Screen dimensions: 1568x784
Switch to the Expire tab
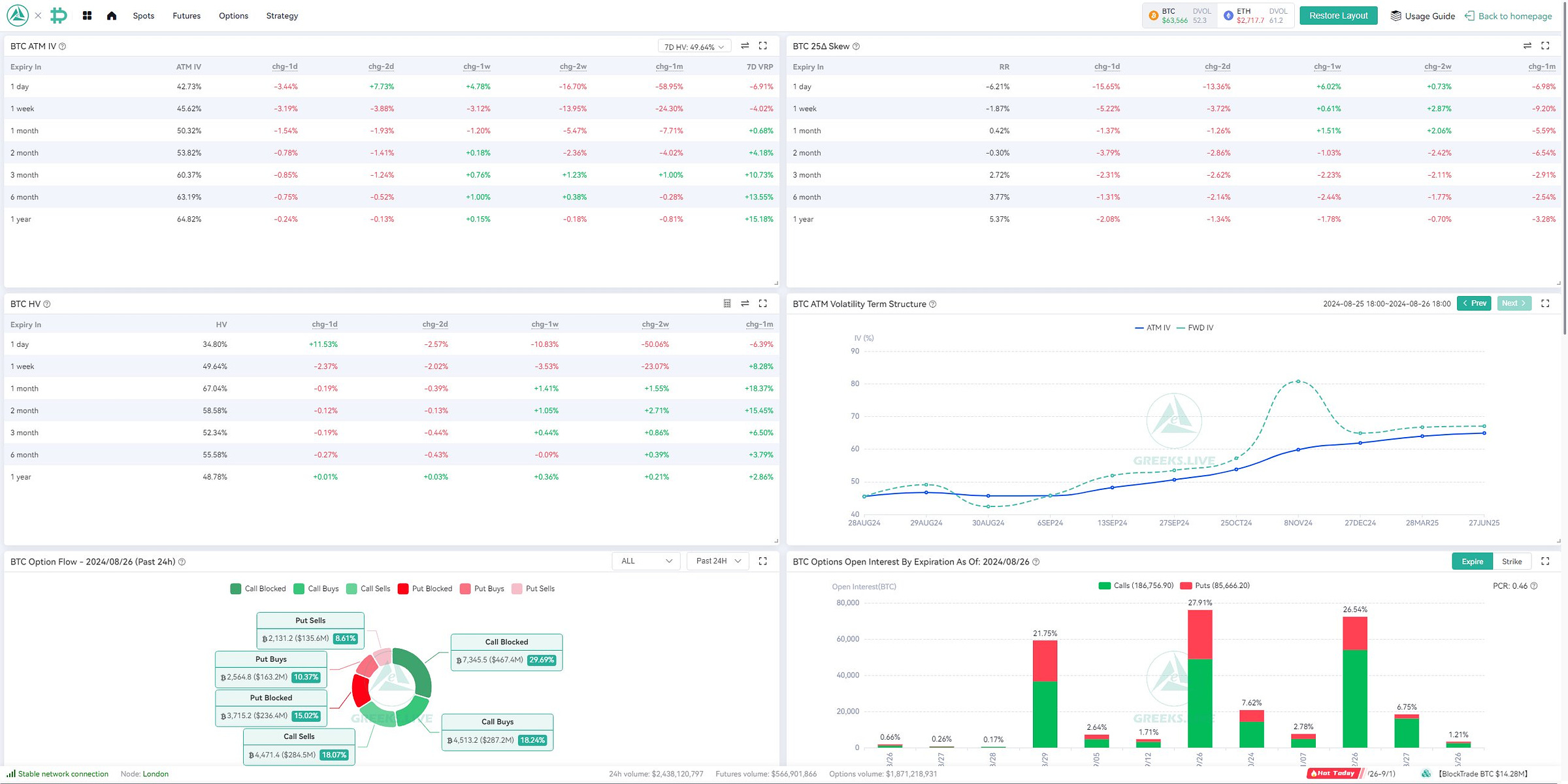coord(1472,561)
